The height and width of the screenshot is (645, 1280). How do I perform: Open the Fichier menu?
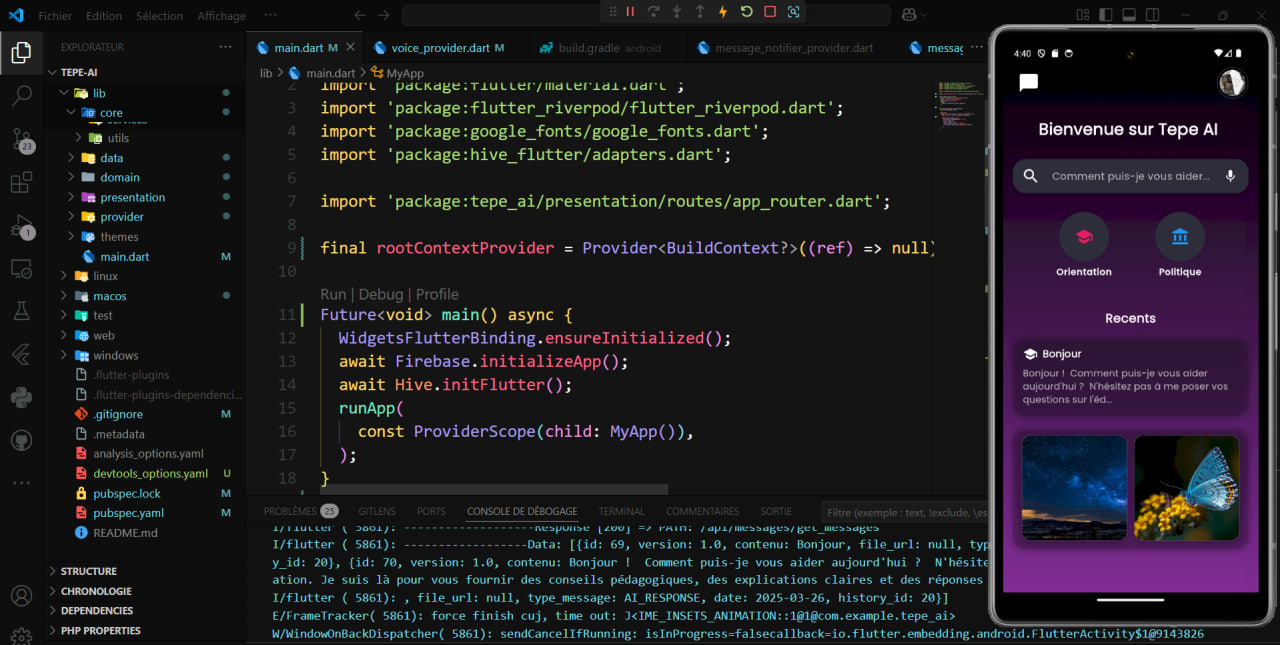click(x=55, y=16)
